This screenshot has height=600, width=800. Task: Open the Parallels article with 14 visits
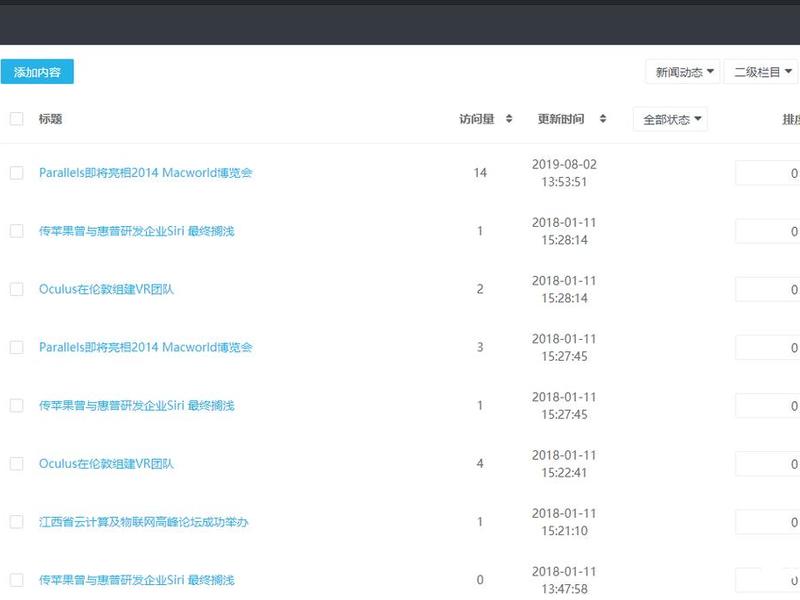(145, 173)
